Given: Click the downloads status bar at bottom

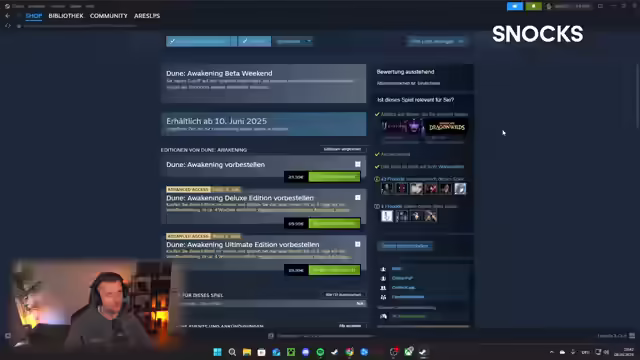Looking at the screenshot, I should pyautogui.click(x=322, y=336).
